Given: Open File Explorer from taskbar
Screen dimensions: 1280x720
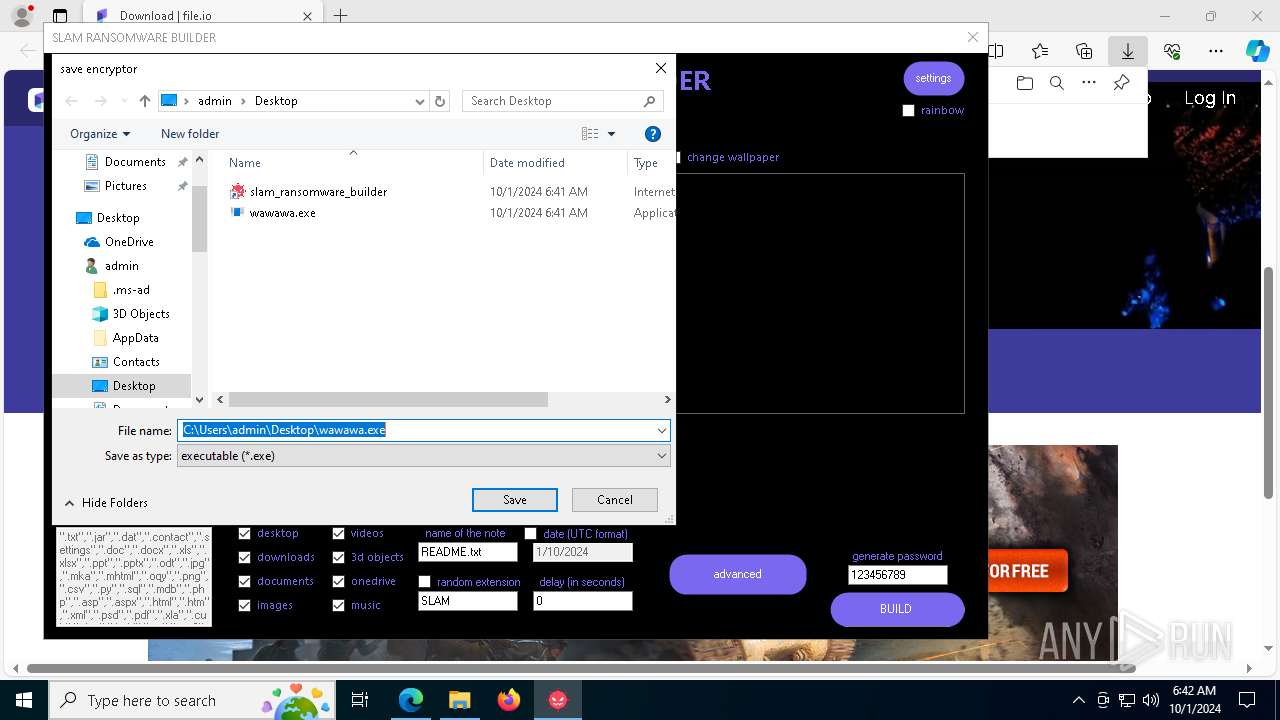Looking at the screenshot, I should (x=459, y=700).
